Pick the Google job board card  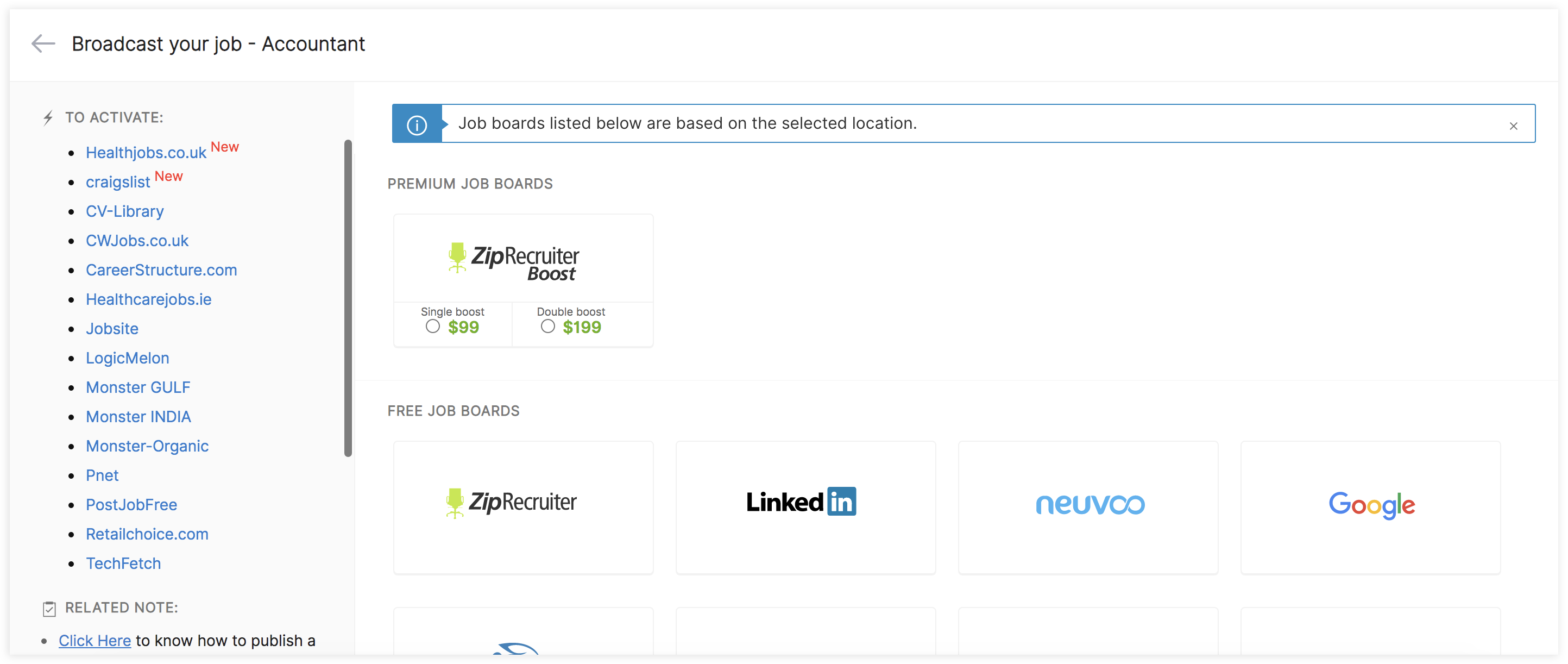(x=1370, y=506)
